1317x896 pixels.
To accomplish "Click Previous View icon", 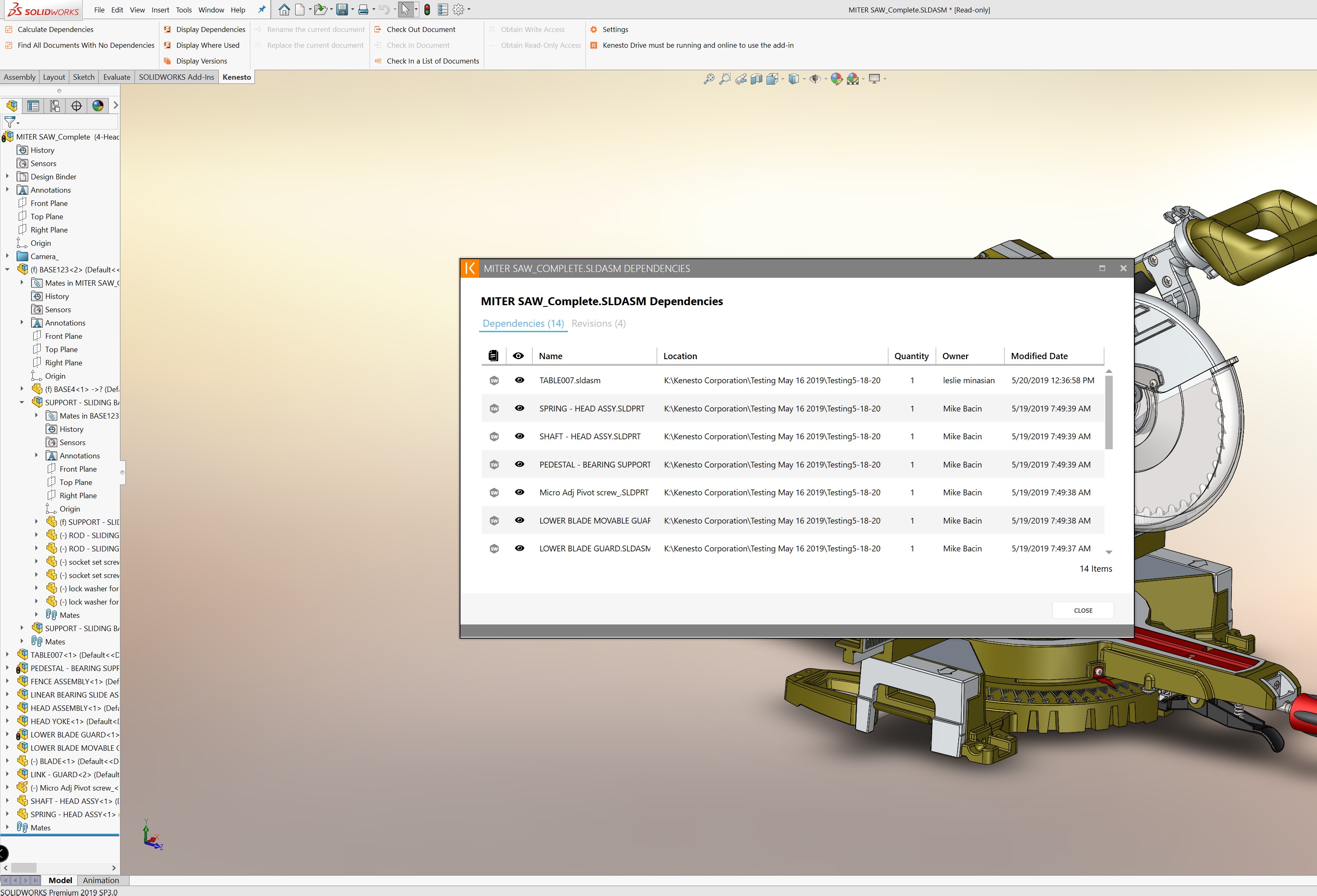I will point(740,79).
